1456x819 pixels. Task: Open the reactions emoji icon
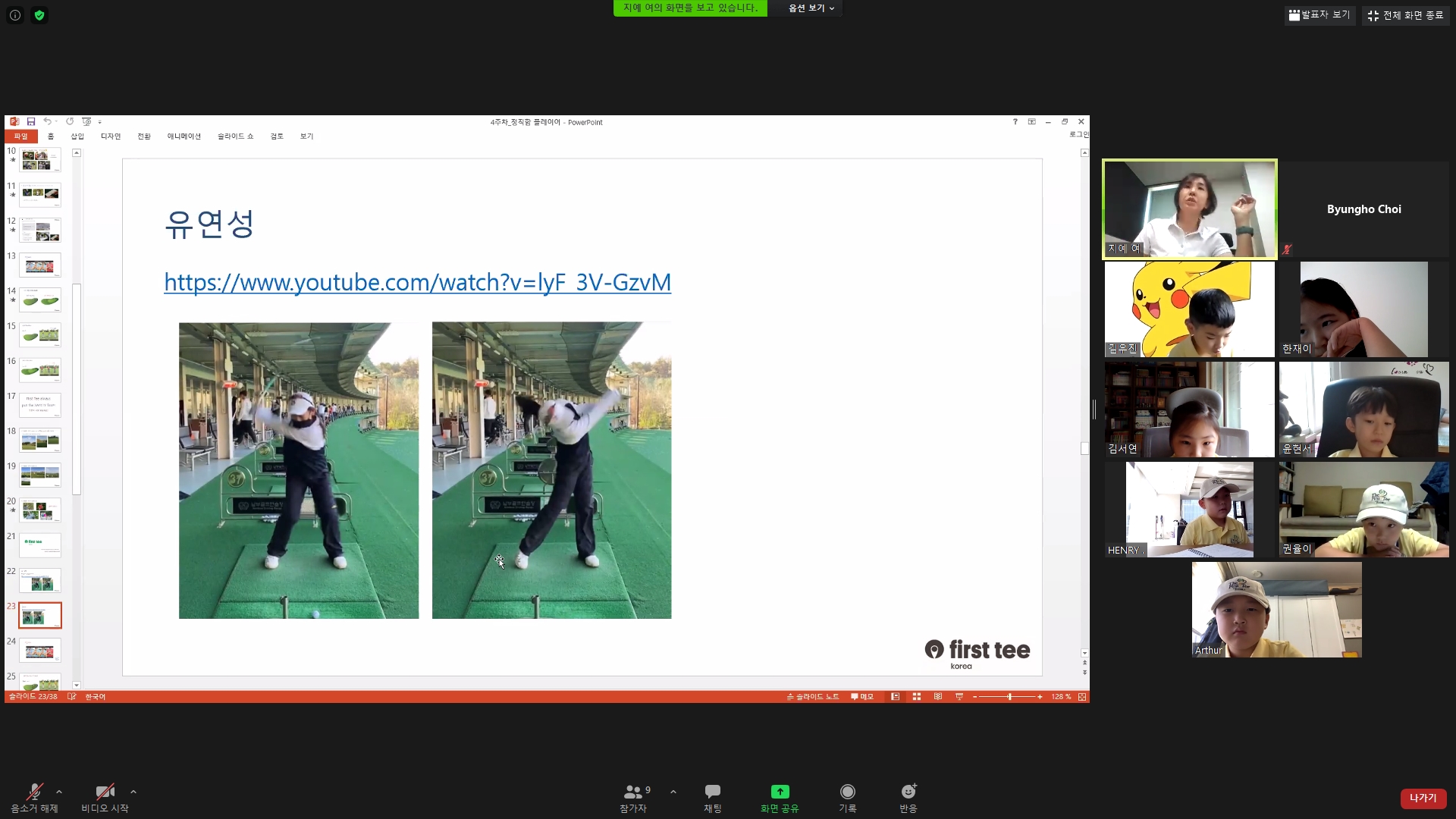tap(908, 792)
